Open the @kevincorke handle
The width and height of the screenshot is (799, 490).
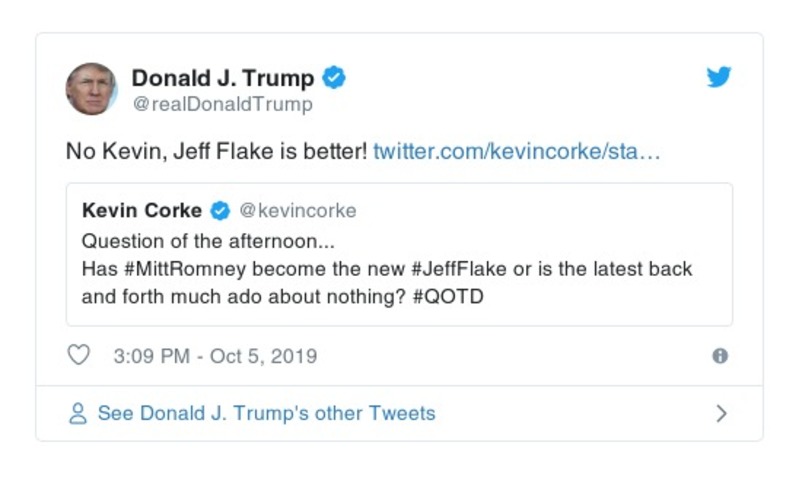point(298,211)
